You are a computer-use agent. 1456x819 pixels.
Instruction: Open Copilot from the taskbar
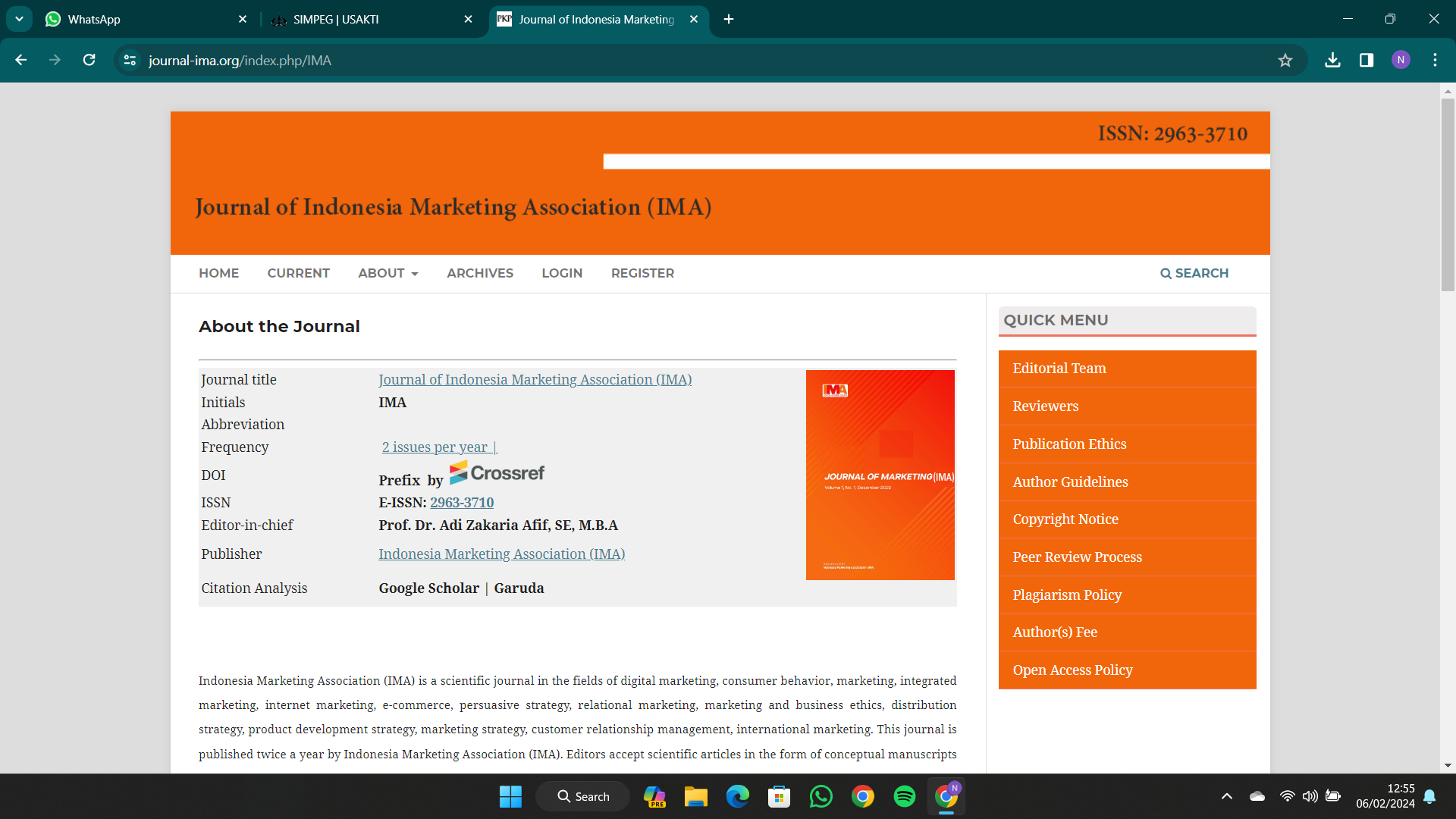click(x=654, y=796)
